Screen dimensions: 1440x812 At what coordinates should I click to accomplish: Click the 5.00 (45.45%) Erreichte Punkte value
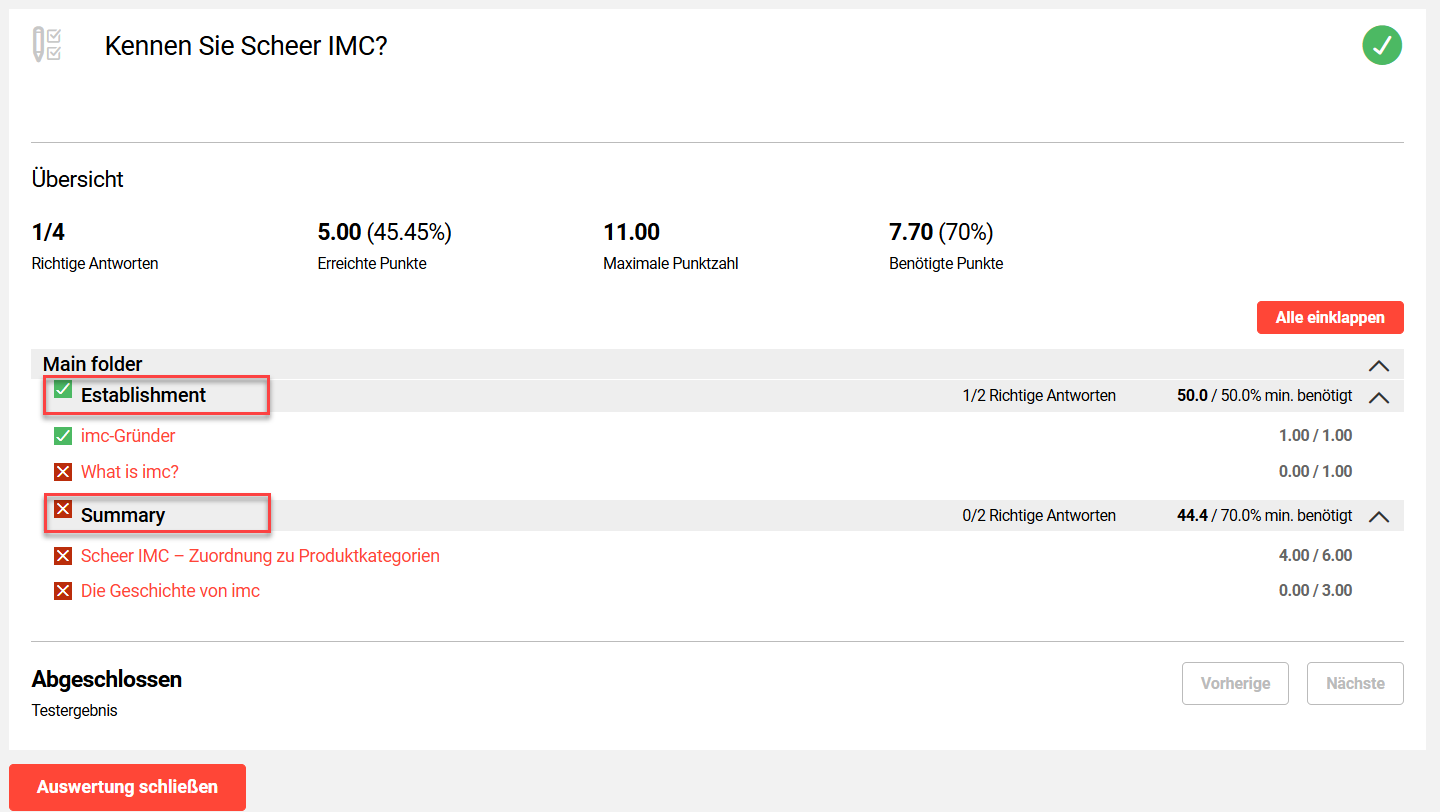pos(384,232)
